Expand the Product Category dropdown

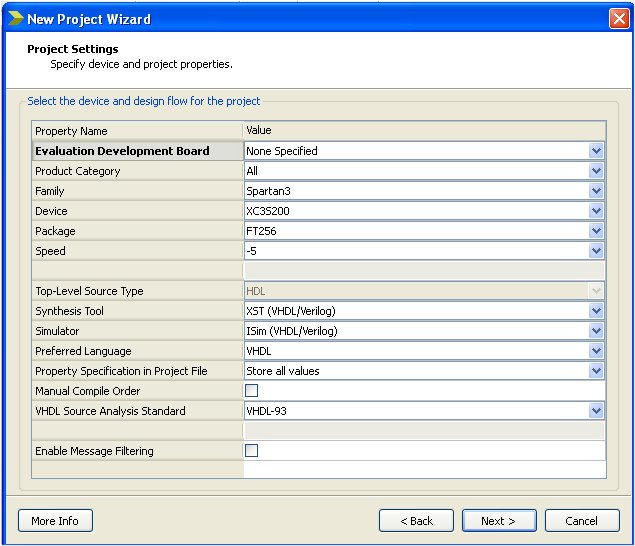(x=596, y=171)
